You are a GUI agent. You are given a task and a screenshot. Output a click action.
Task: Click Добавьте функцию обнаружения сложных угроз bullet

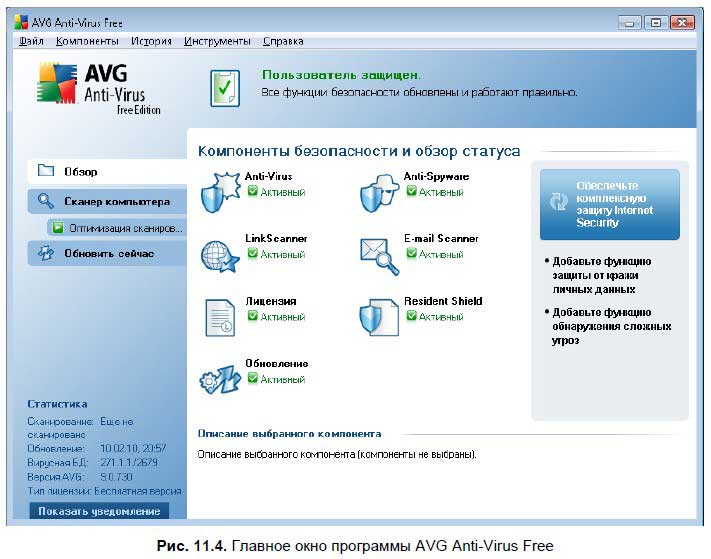(x=608, y=326)
